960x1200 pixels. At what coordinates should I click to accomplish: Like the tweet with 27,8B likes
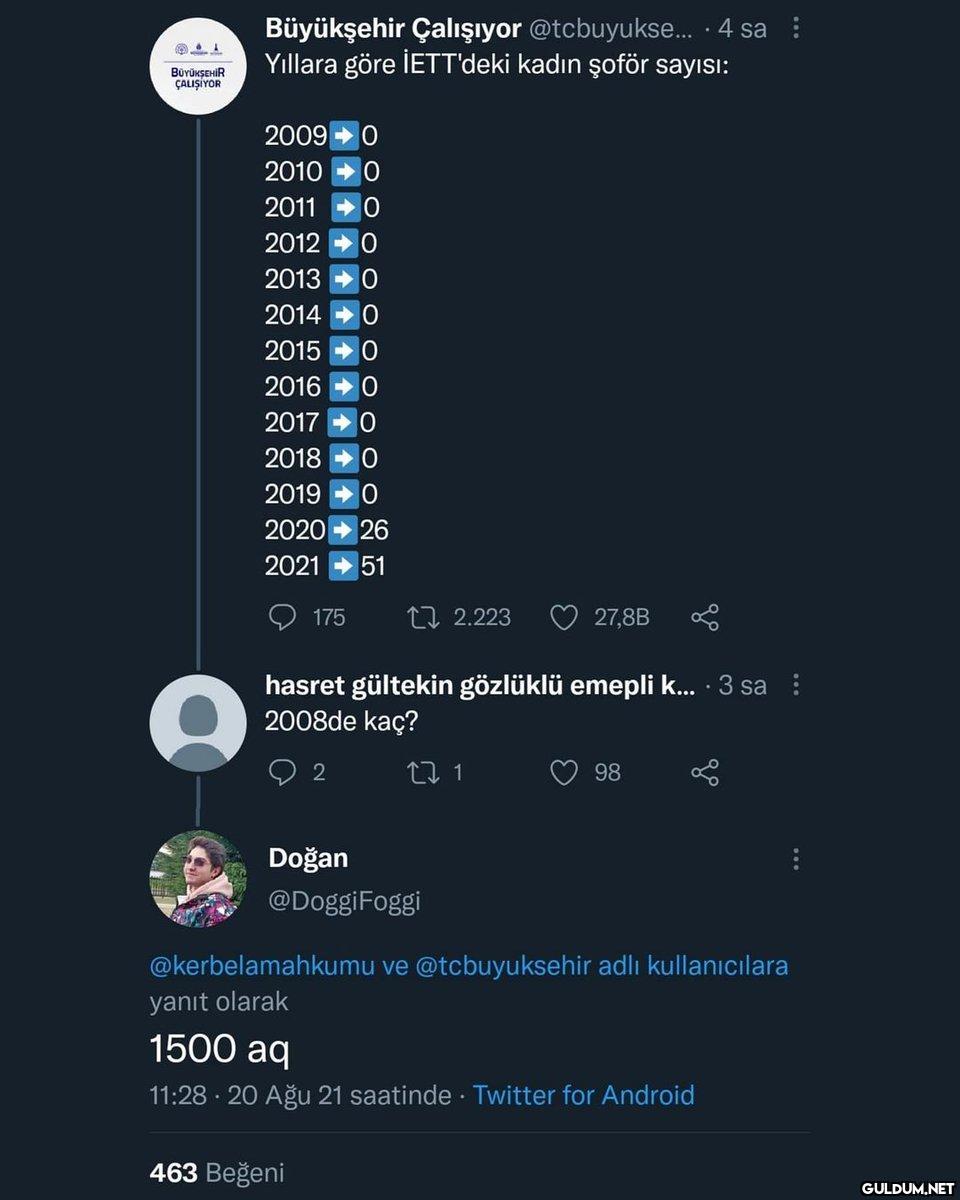(564, 617)
